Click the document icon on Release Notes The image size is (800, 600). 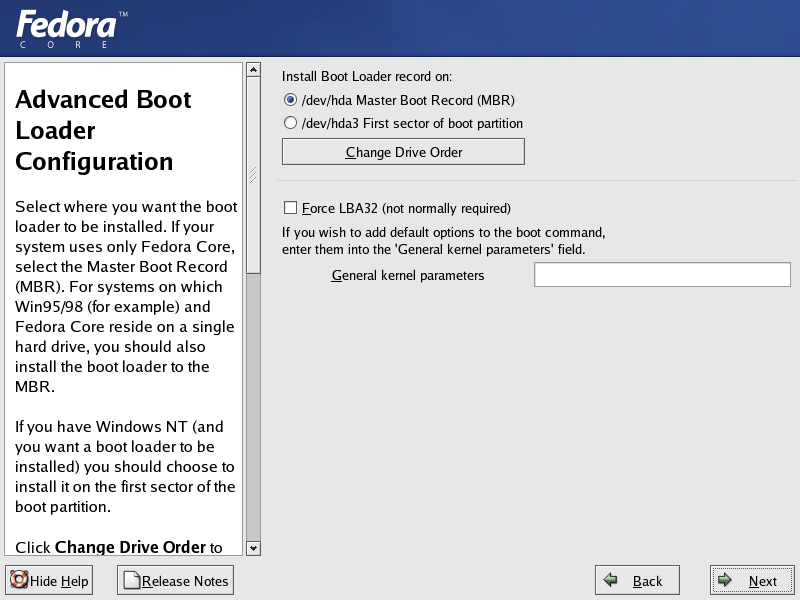pyautogui.click(x=132, y=580)
